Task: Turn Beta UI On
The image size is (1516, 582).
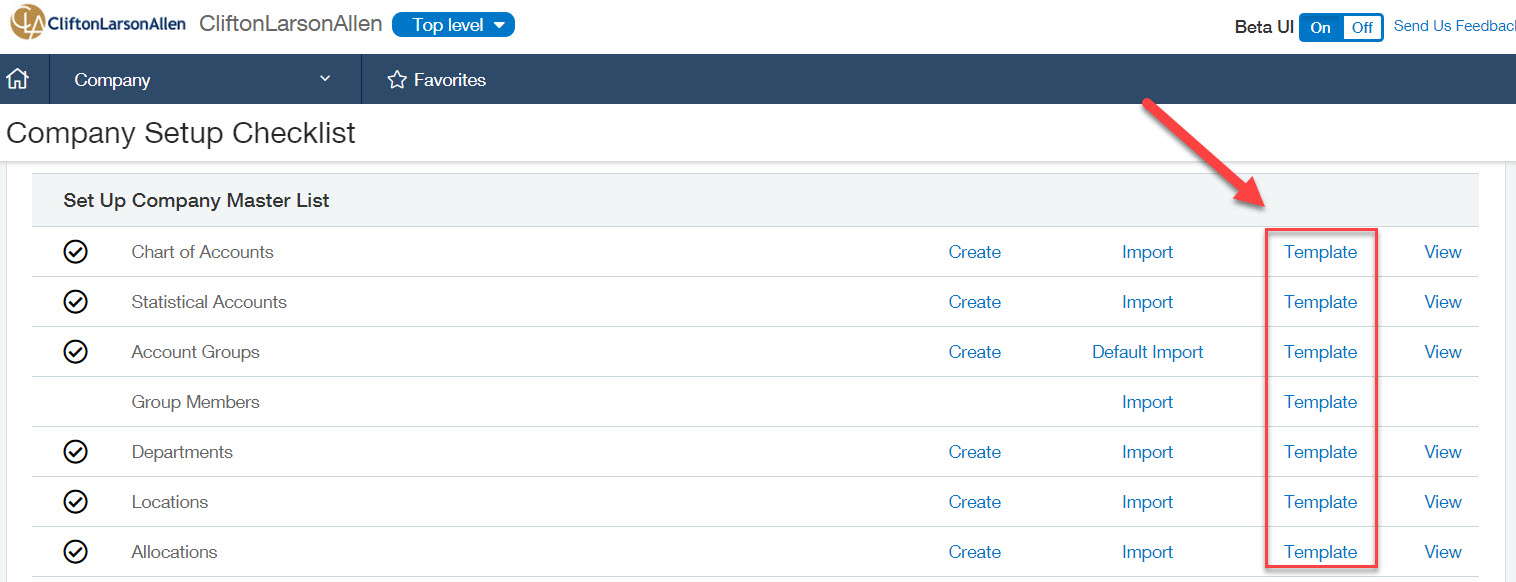Action: [x=1320, y=27]
